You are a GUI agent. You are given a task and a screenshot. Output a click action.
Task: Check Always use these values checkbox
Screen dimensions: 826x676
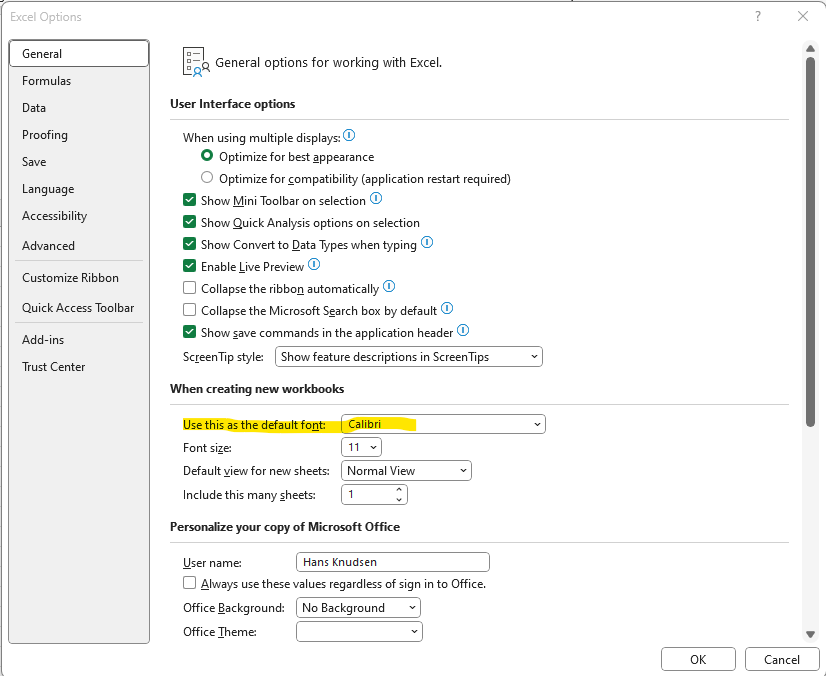point(190,583)
